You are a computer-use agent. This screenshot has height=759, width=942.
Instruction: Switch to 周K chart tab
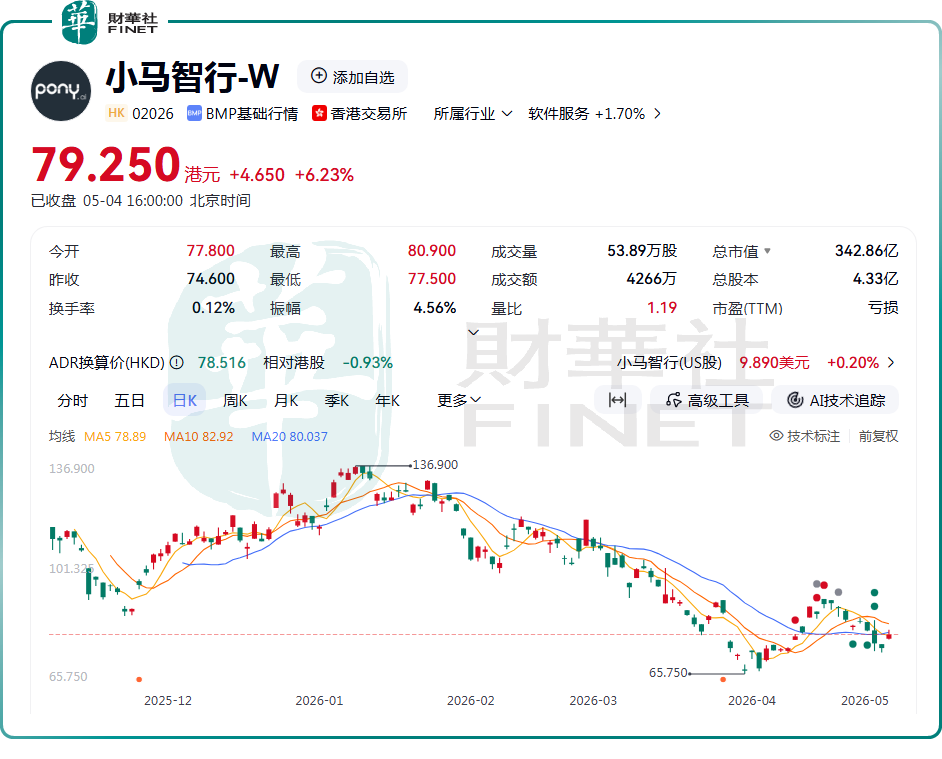click(235, 400)
